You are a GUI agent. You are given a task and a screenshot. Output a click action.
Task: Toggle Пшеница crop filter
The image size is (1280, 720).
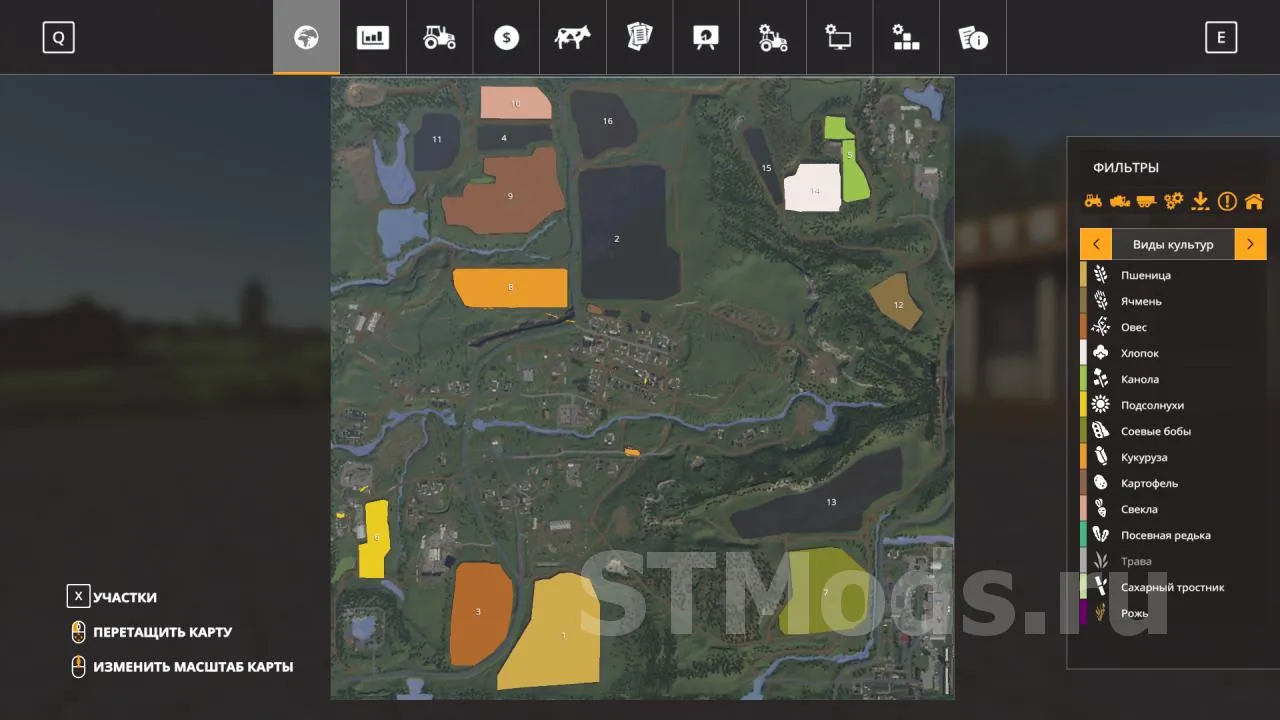[x=1173, y=275]
